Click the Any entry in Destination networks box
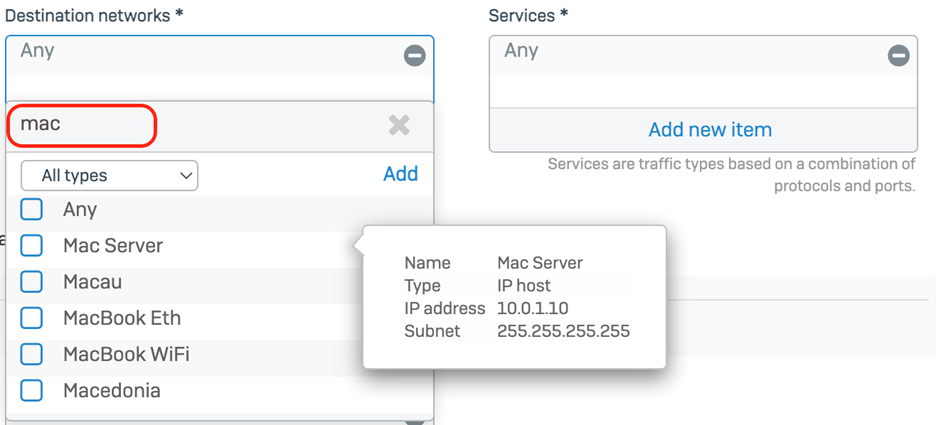Screen dimensions: 936x425 38,50
